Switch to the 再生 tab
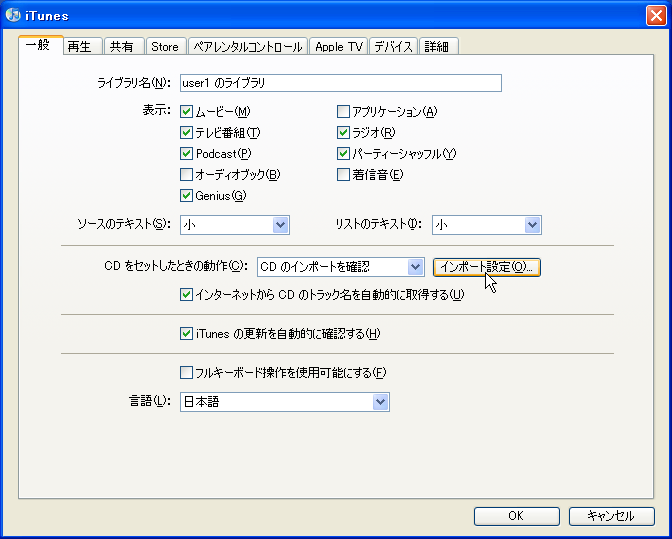Screen dimensions: 672x539 tap(83, 46)
